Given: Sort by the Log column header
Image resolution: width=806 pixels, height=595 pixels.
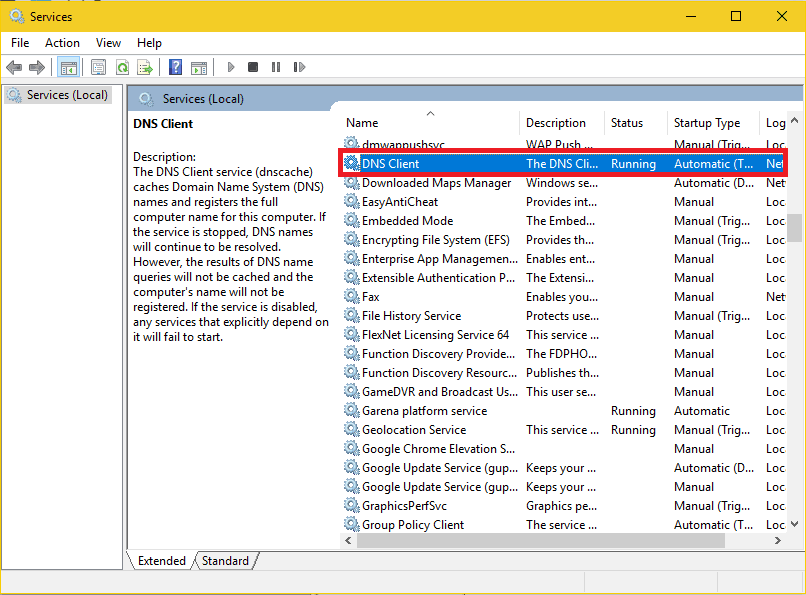Looking at the screenshot, I should 774,123.
